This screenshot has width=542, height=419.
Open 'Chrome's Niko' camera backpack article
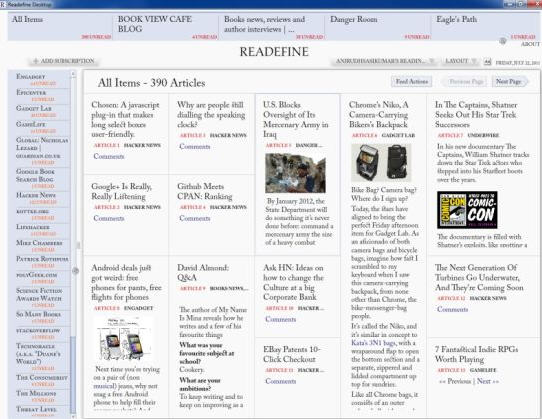[379, 115]
